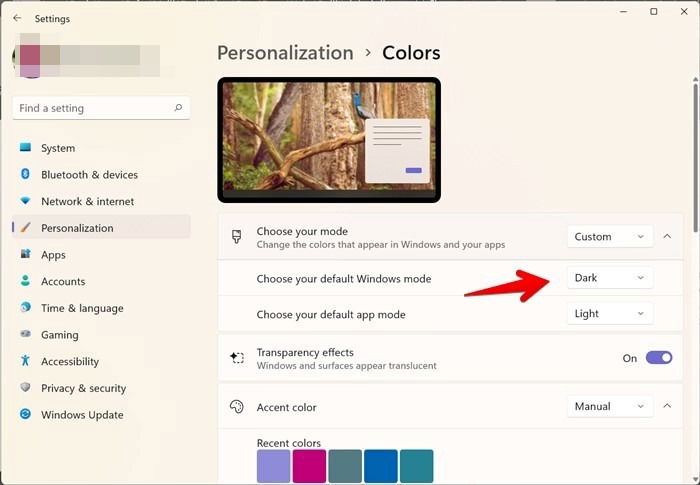This screenshot has width=700, height=485.
Task: Minimize the Settings window
Action: pyautogui.click(x=623, y=12)
